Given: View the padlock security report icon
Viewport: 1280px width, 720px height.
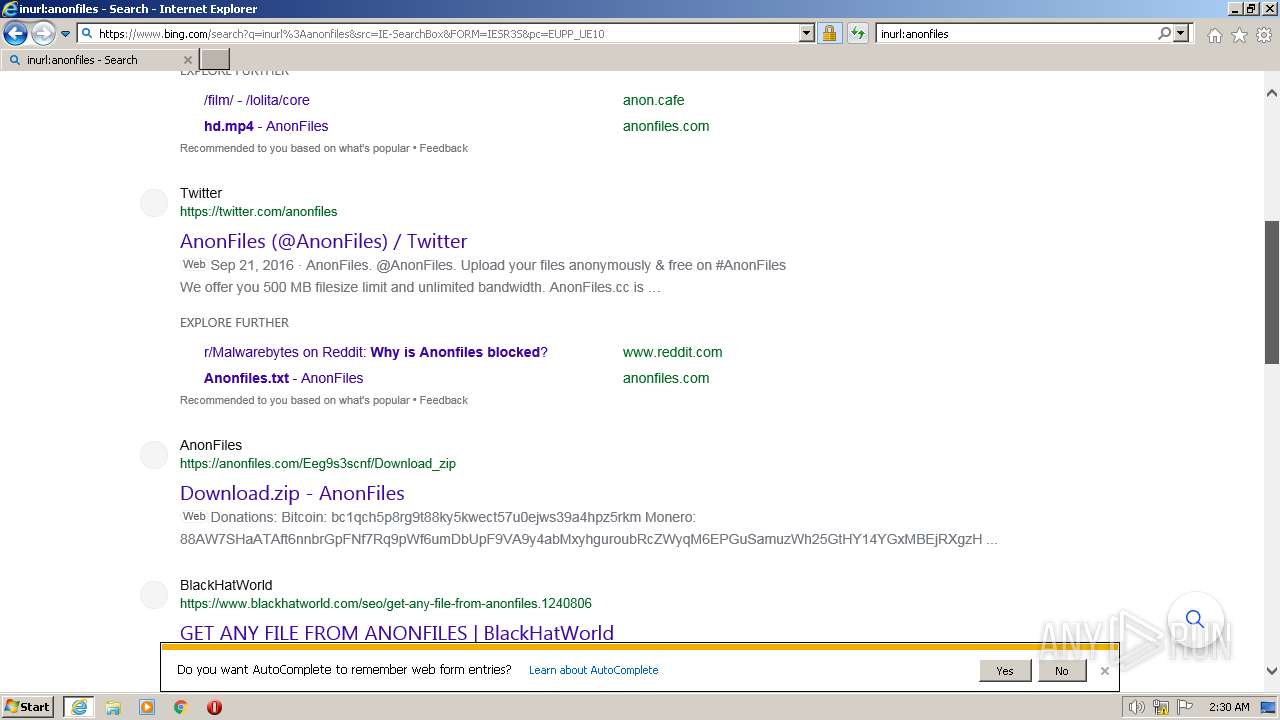Looking at the screenshot, I should [829, 33].
